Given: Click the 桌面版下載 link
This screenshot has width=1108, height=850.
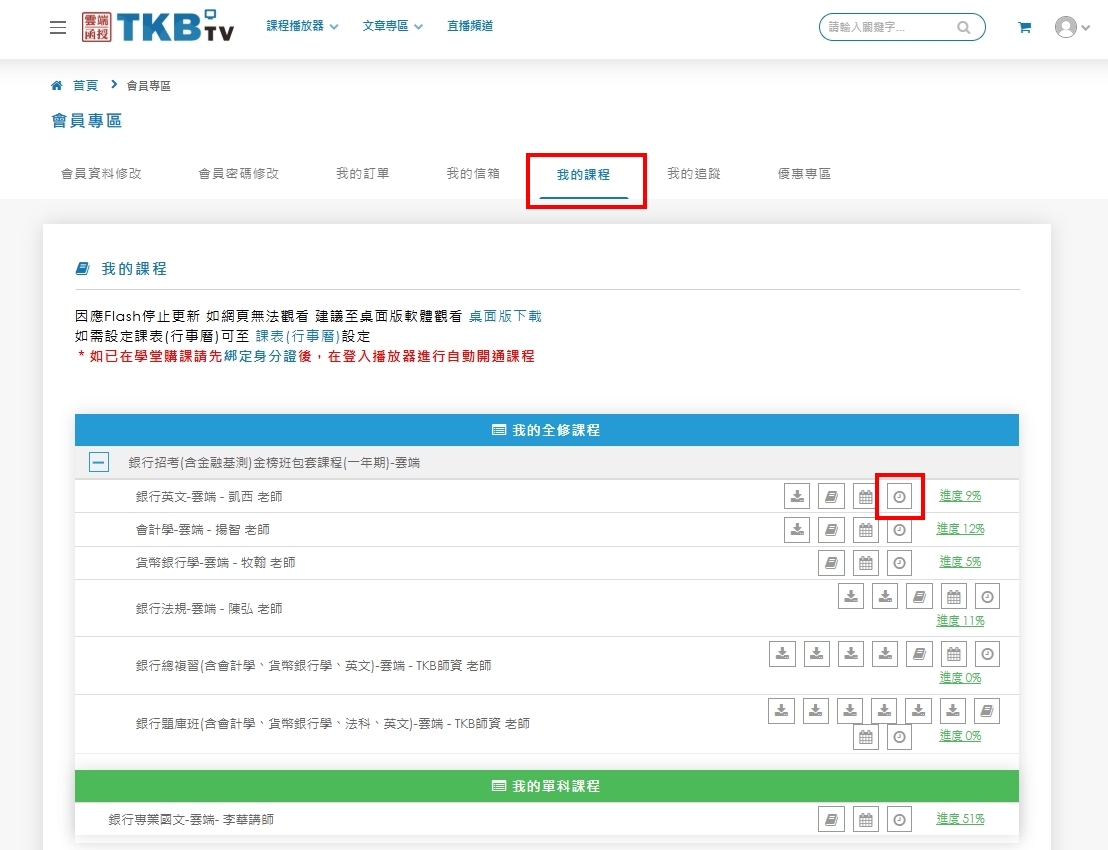Looking at the screenshot, I should pos(505,316).
